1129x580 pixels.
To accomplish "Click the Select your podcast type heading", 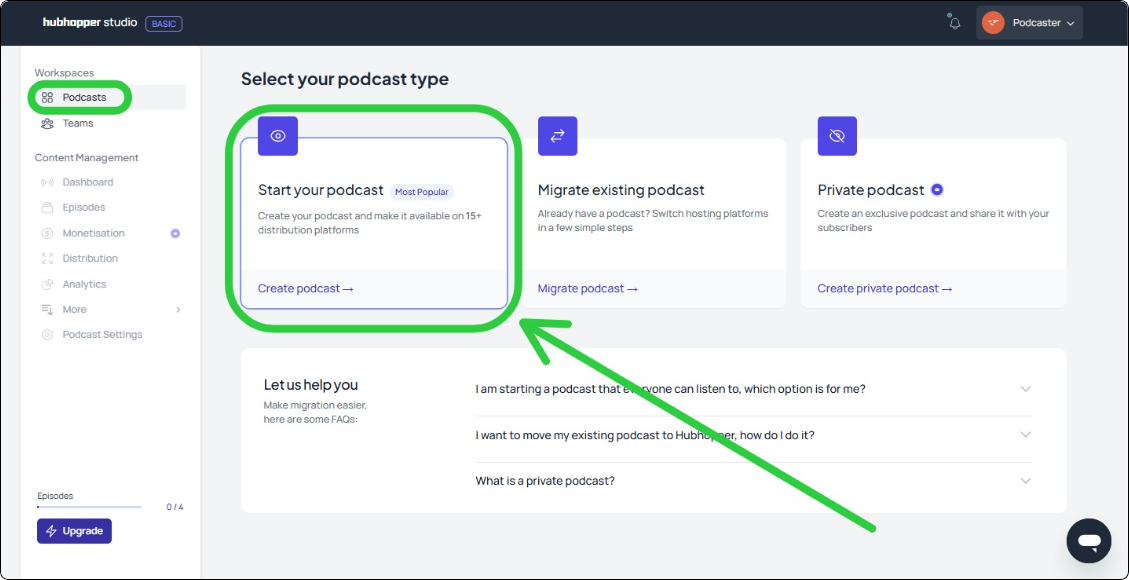I will (345, 79).
